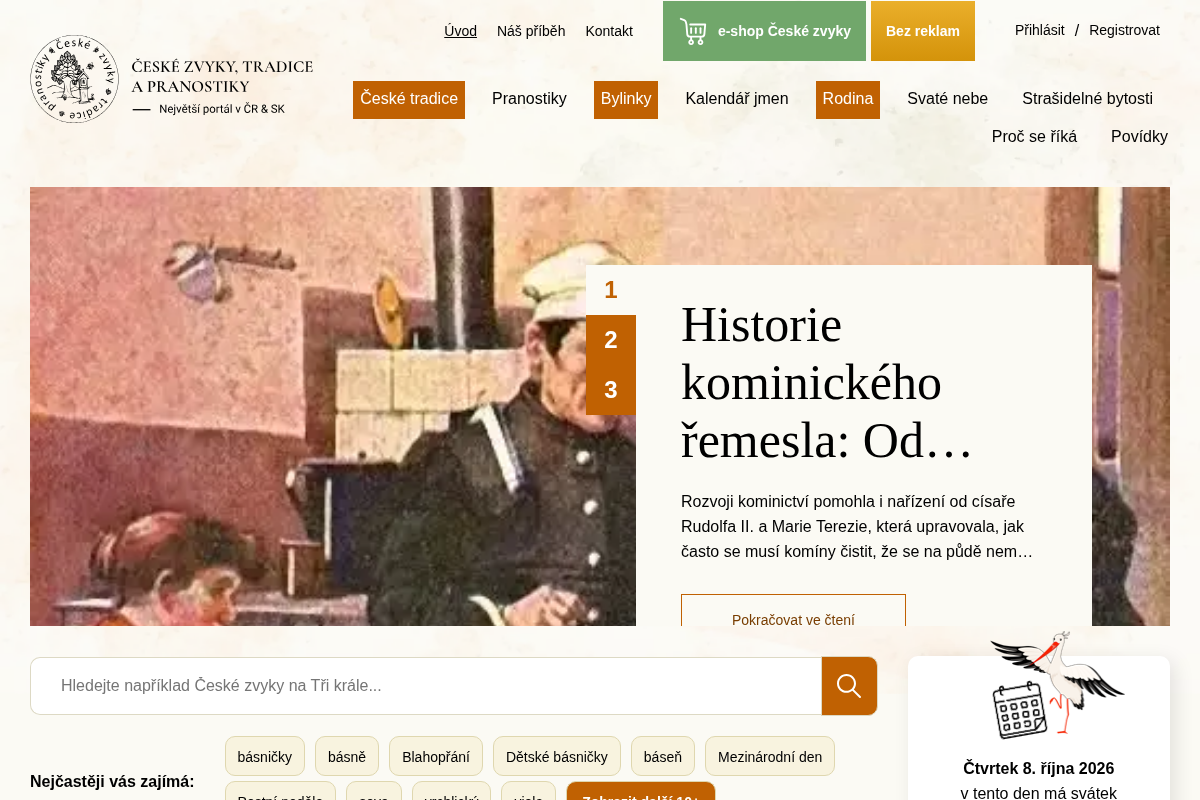Switch to slide number 1
This screenshot has width=1200, height=800.
click(611, 290)
